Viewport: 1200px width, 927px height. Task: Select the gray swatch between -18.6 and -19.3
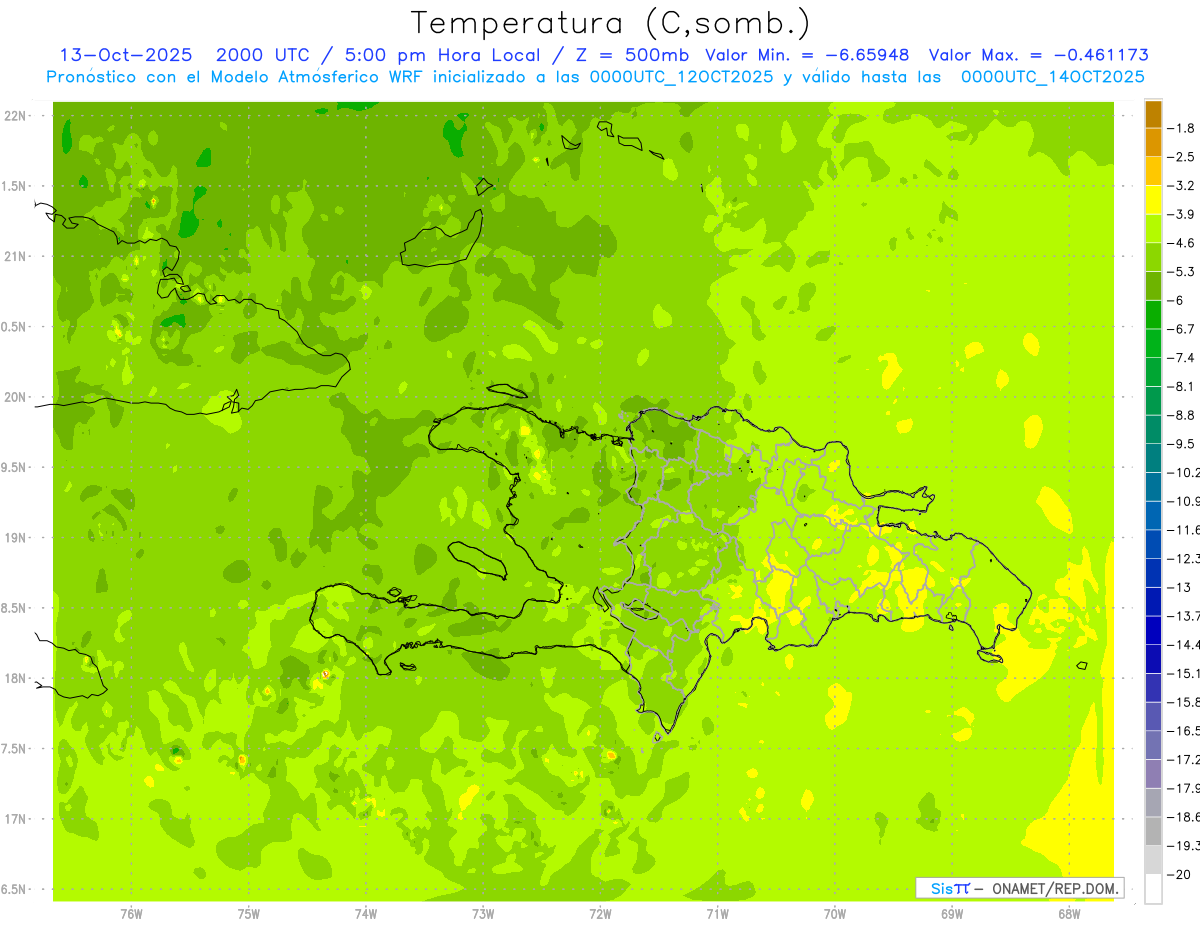click(1153, 831)
